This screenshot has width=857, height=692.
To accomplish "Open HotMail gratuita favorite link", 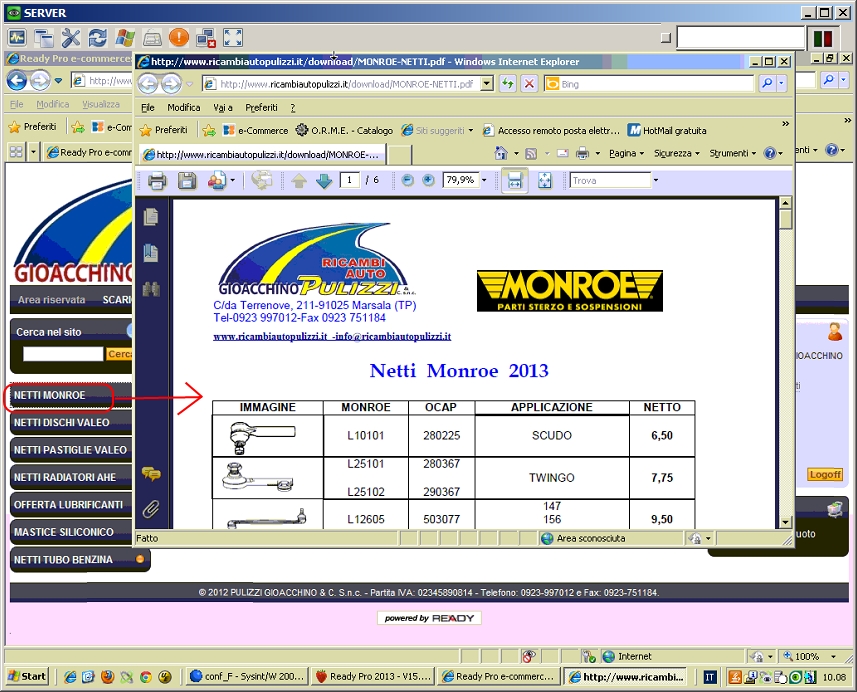I will pyautogui.click(x=667, y=131).
